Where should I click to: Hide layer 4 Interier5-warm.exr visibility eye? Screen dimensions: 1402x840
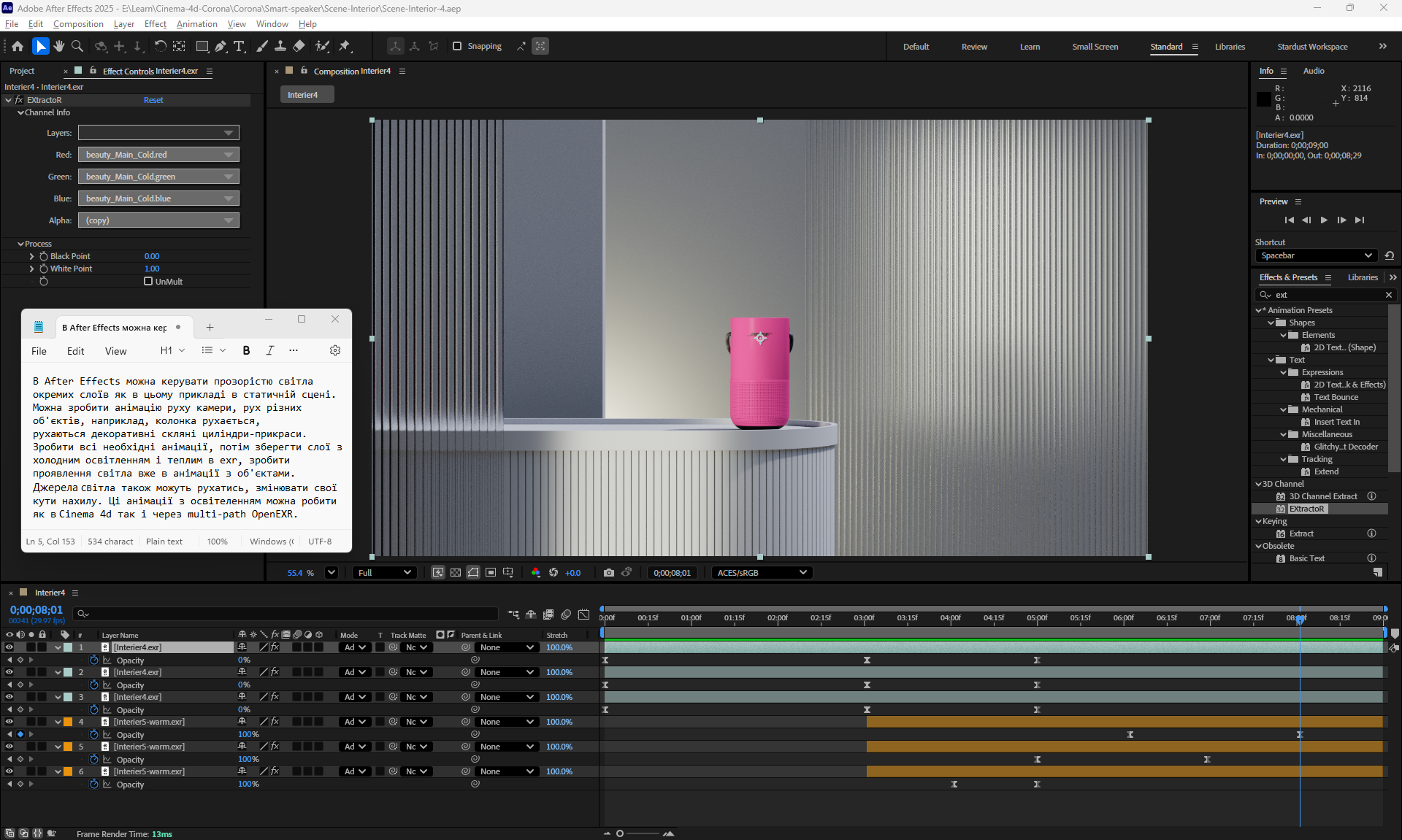(x=9, y=722)
